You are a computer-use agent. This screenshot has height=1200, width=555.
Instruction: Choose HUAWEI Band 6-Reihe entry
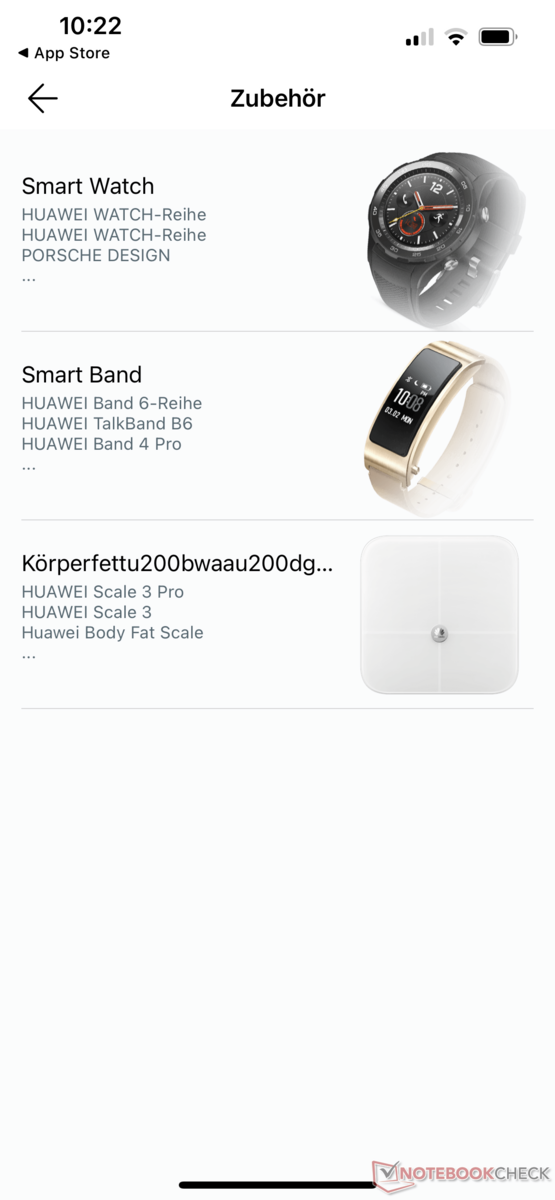112,403
